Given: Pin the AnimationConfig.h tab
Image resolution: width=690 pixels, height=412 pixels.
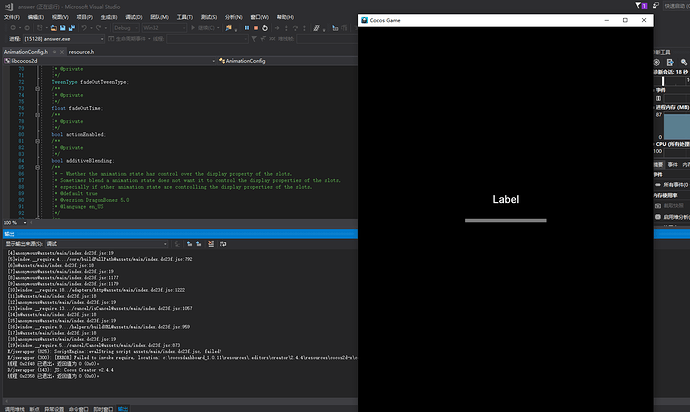Looking at the screenshot, I should tap(55, 52).
